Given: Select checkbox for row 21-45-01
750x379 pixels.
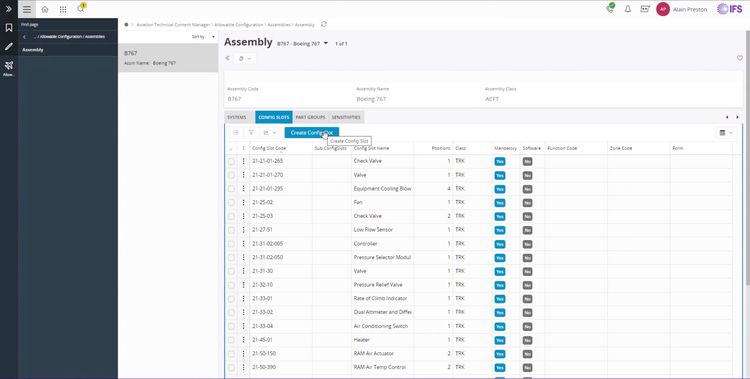Looking at the screenshot, I should pos(231,340).
